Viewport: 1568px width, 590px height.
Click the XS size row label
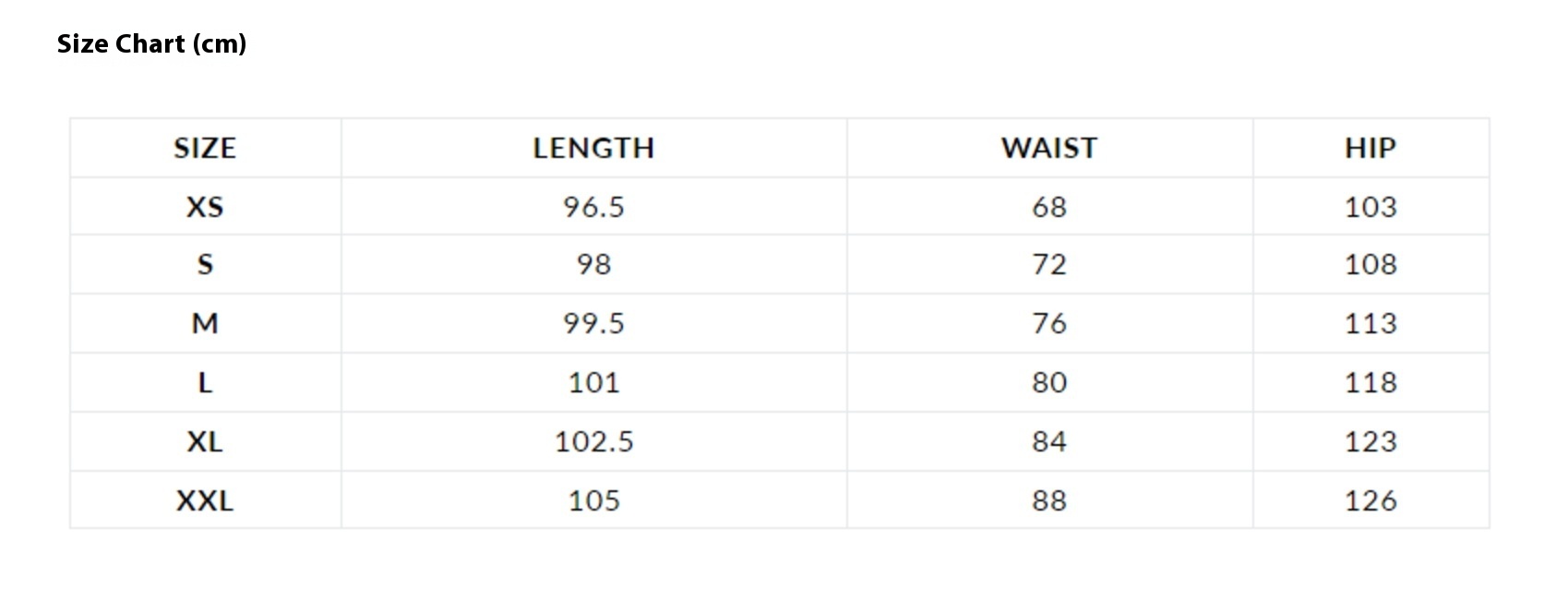(205, 207)
